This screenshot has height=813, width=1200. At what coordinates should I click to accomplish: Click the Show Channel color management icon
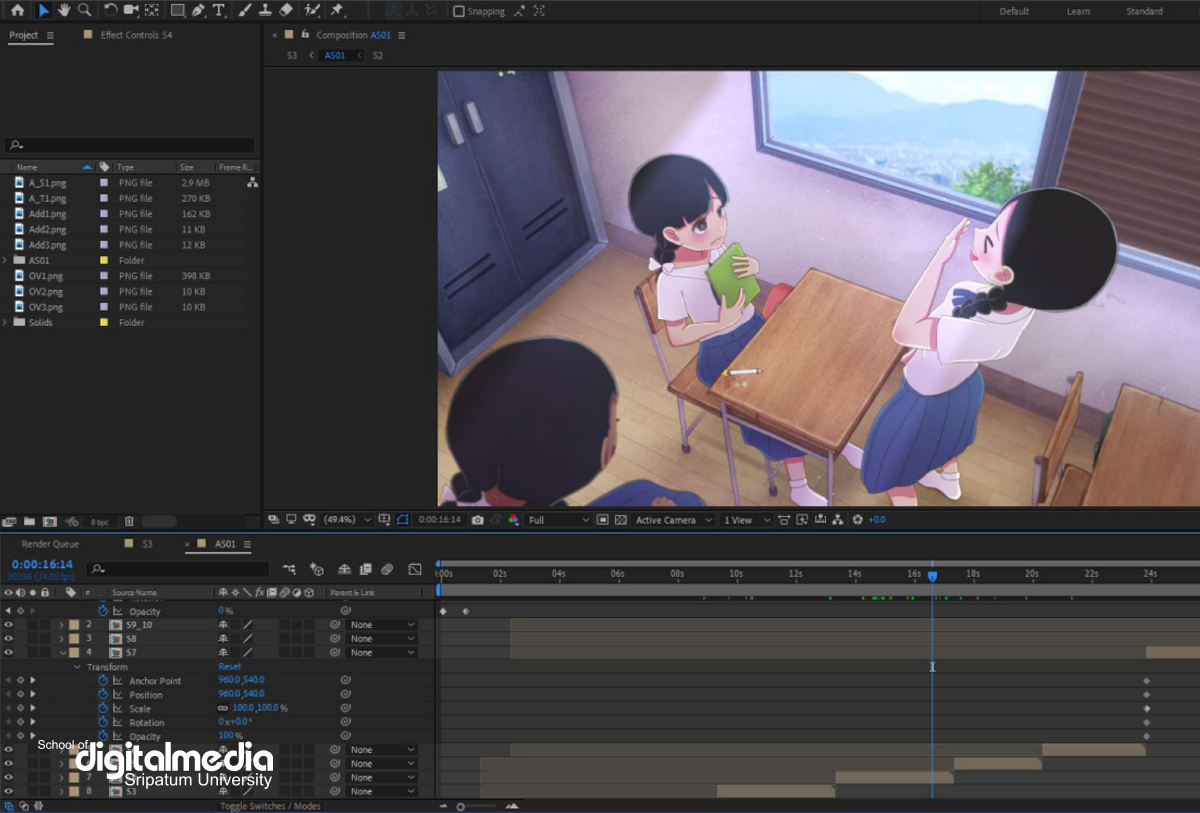coord(514,520)
